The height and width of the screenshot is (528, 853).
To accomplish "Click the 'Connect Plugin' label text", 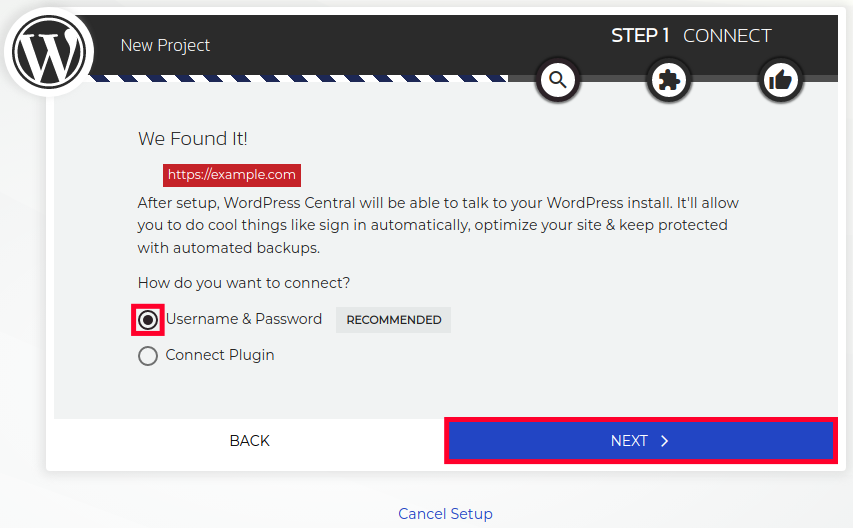I will coord(220,355).
